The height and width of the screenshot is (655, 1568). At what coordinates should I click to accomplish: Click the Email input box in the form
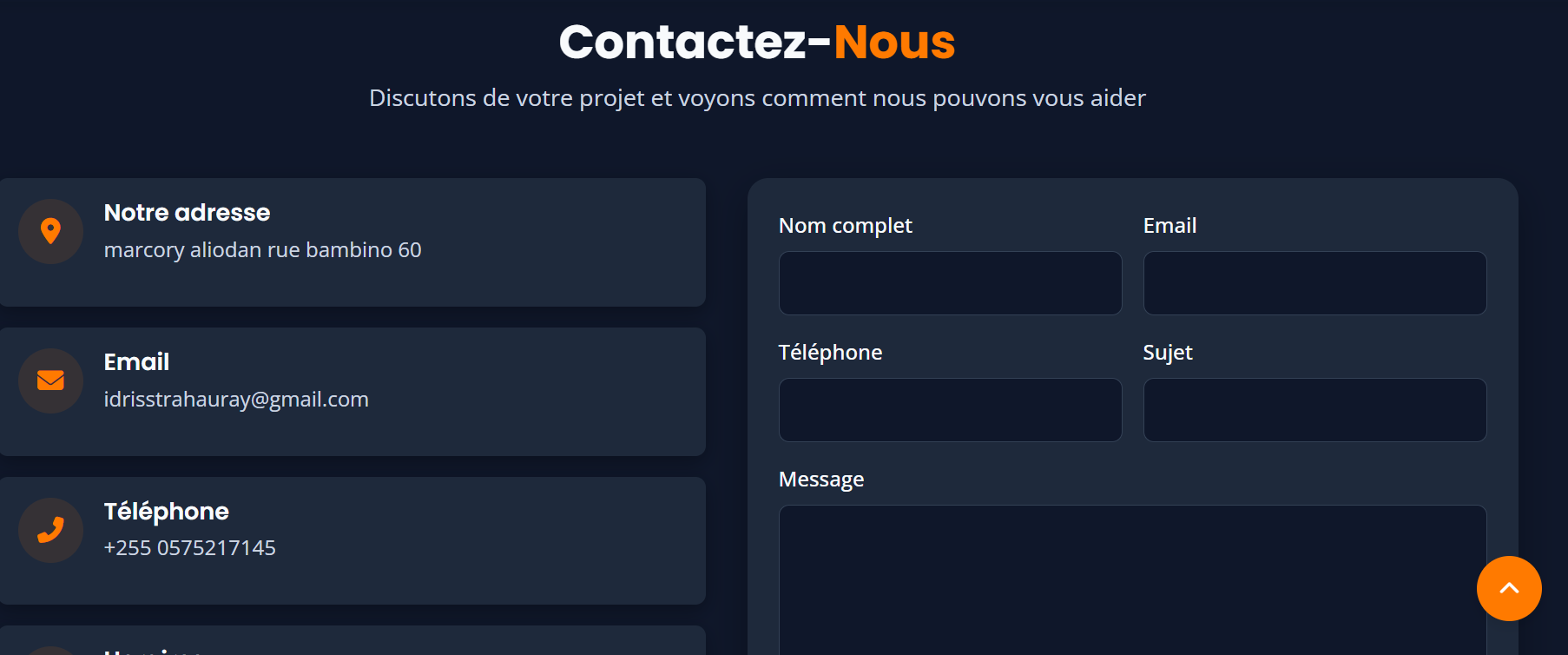click(x=1314, y=283)
